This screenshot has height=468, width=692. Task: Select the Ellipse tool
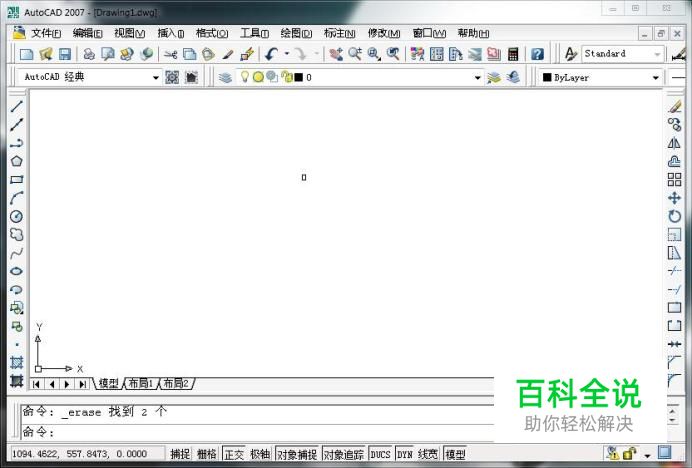coord(16,271)
